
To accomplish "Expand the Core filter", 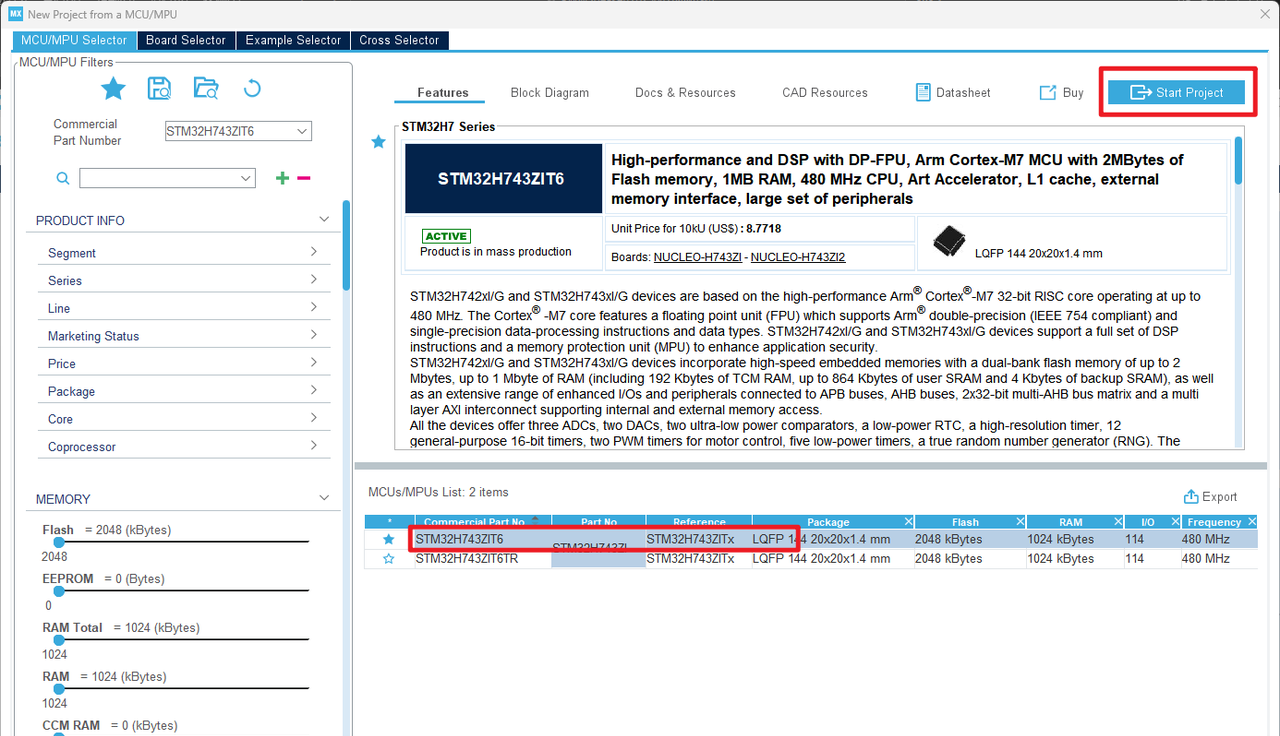I will pyautogui.click(x=313, y=418).
